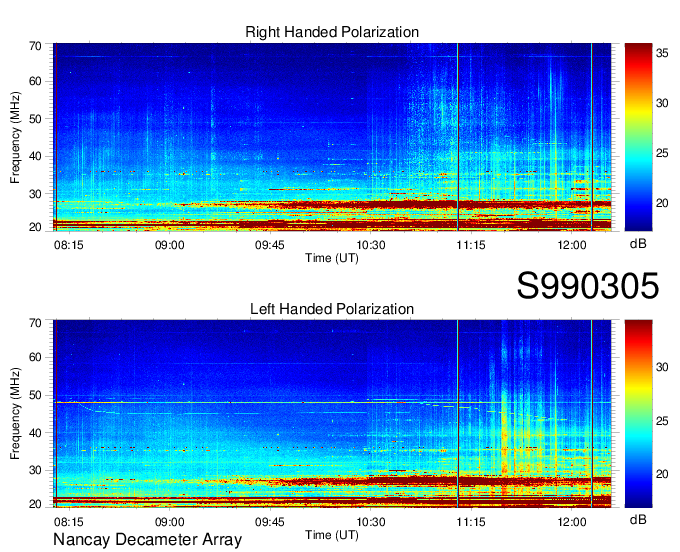Click the 50 MHz tick label on the lower plot
680x552 pixels.
[x=36, y=395]
